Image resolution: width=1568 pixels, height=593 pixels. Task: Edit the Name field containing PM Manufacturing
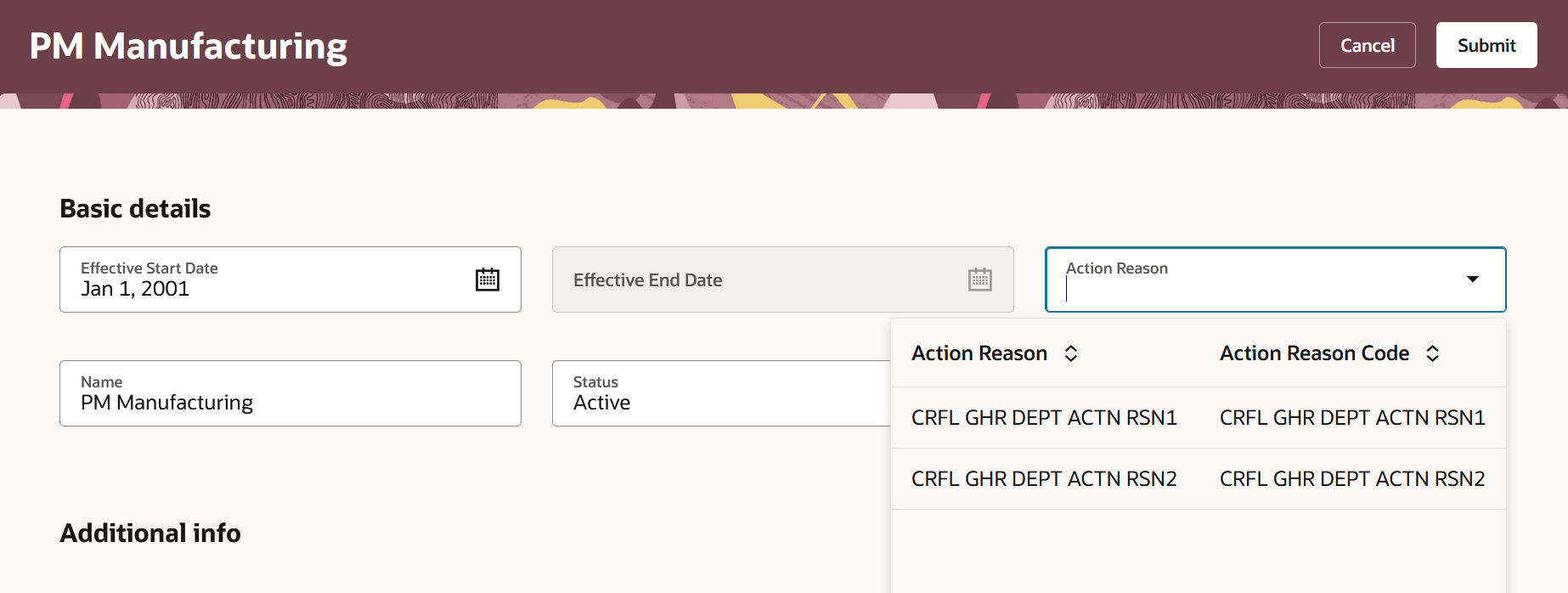[x=290, y=393]
